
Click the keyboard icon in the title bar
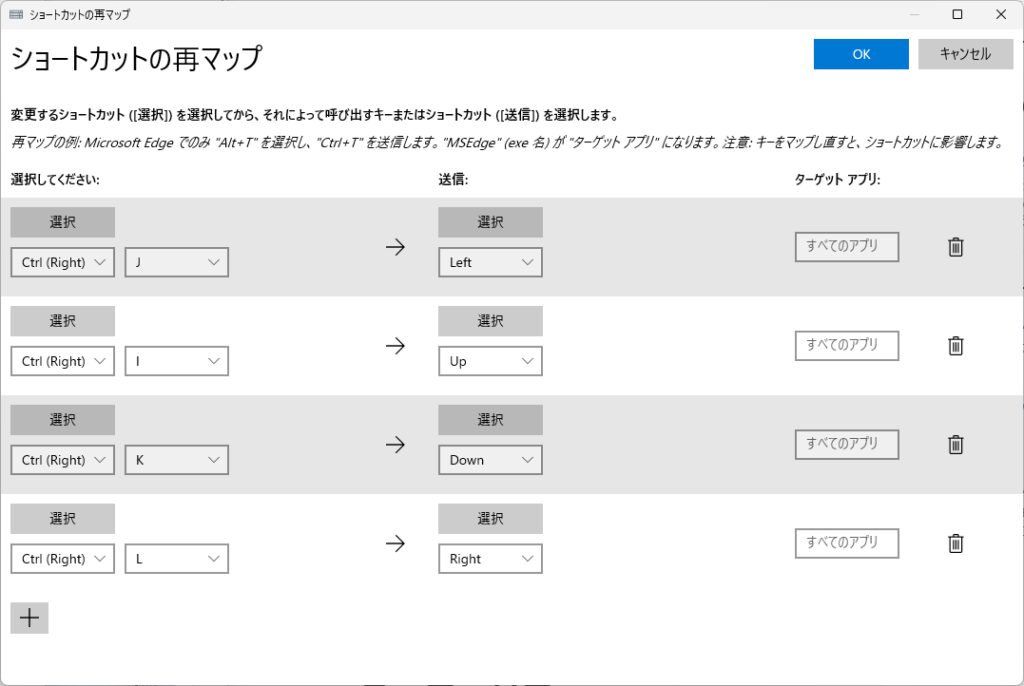pos(16,14)
